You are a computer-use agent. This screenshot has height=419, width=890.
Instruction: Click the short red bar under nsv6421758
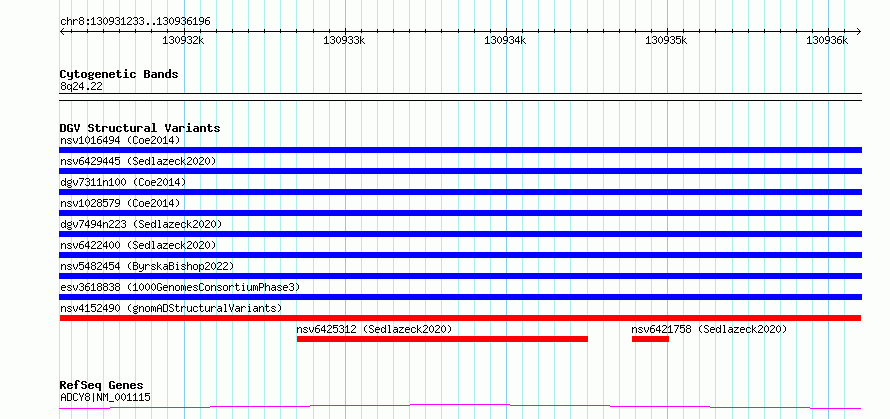[x=650, y=339]
